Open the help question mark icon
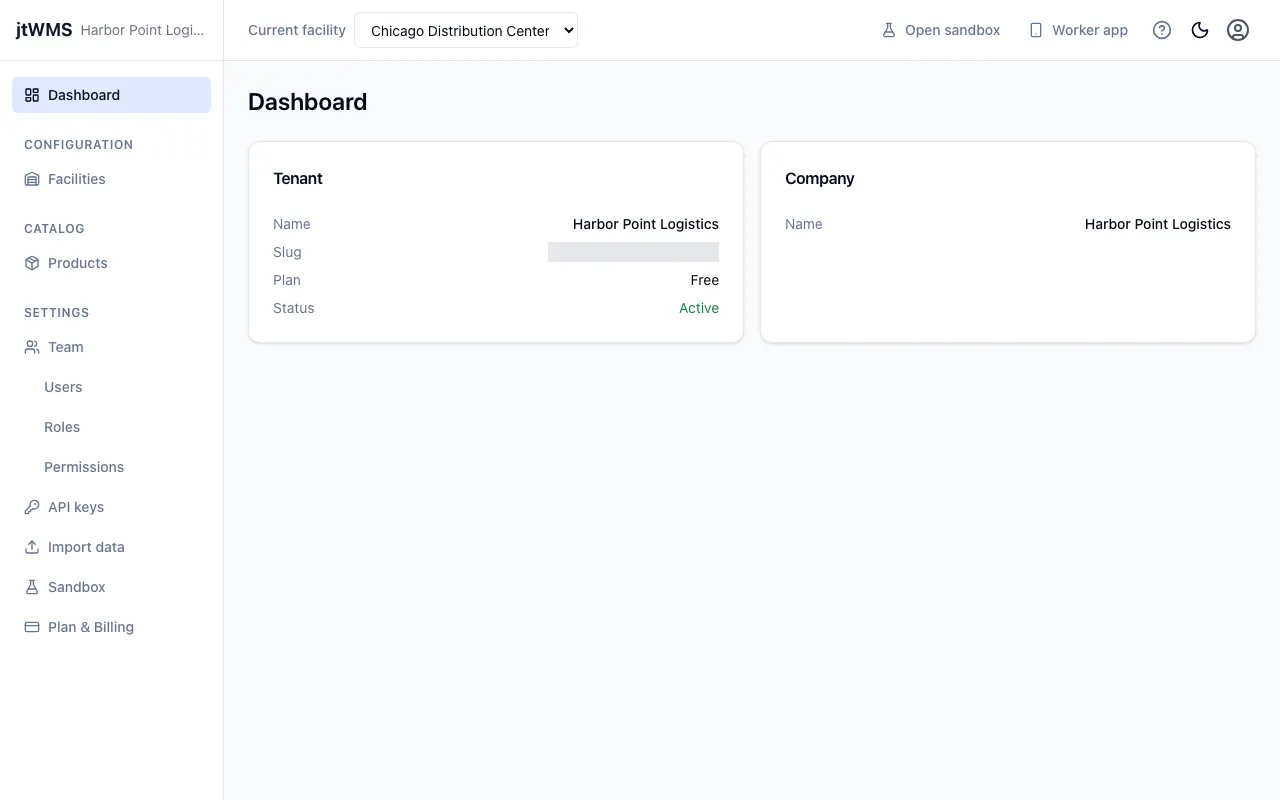The image size is (1280, 800). click(x=1162, y=30)
